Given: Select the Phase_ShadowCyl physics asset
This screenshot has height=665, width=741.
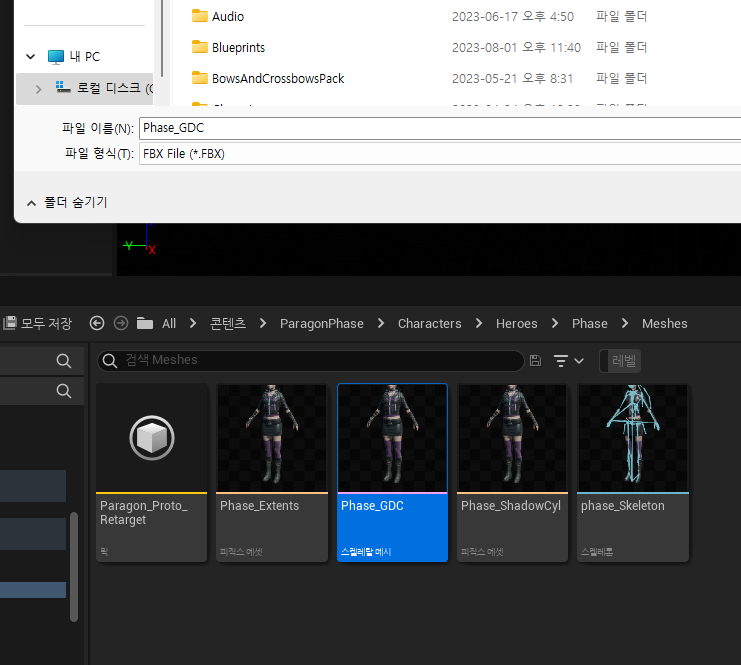Looking at the screenshot, I should [x=512, y=473].
